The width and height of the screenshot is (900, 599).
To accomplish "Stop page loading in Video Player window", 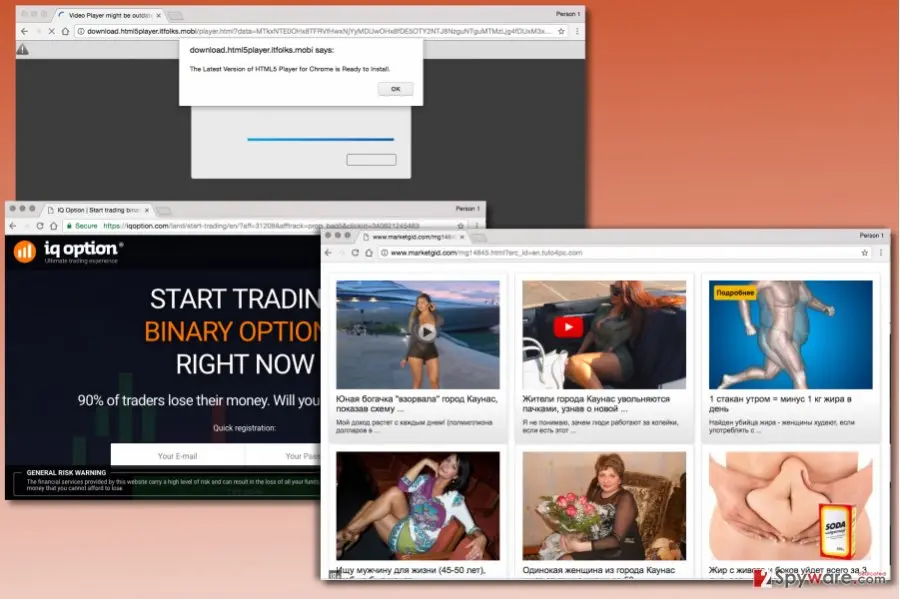I will point(51,32).
